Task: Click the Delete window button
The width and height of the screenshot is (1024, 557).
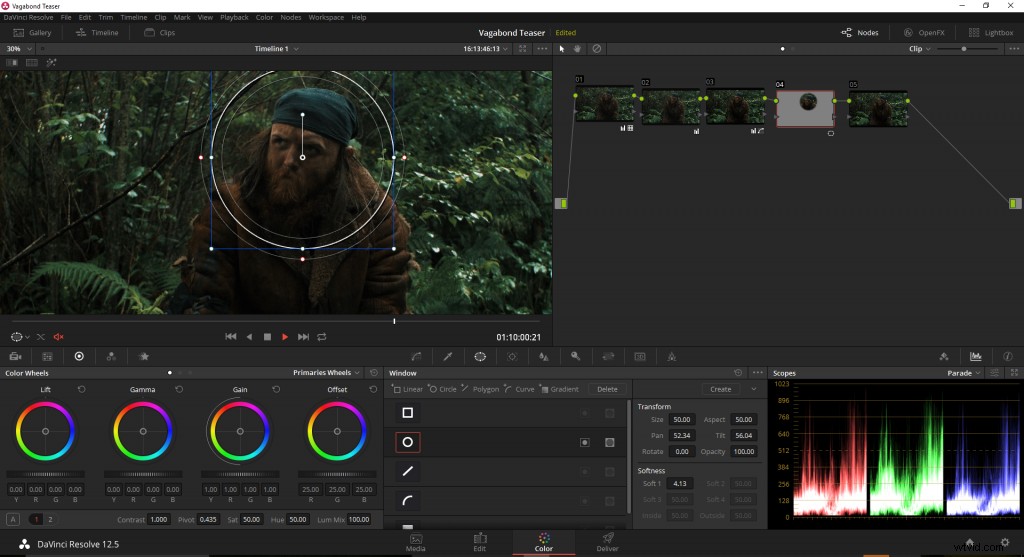Action: tap(607, 389)
